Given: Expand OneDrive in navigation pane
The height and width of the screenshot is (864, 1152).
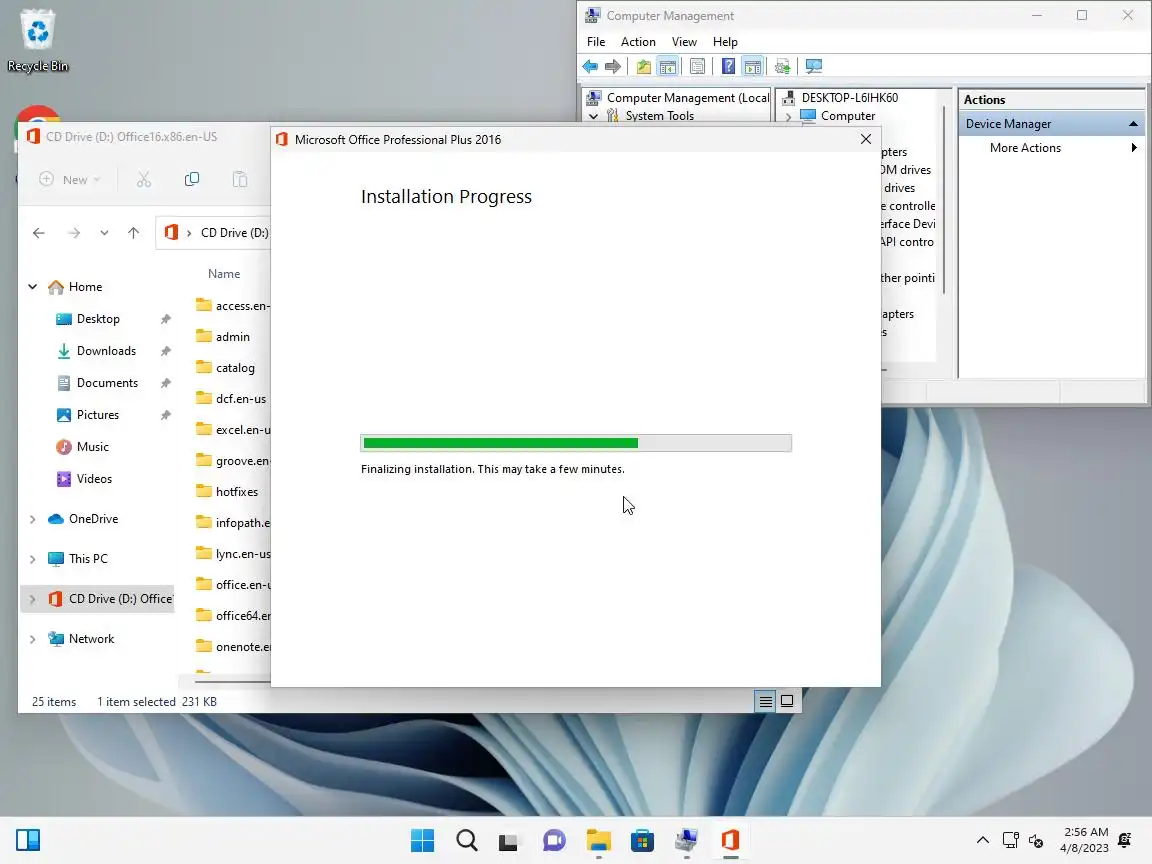Looking at the screenshot, I should (x=32, y=519).
